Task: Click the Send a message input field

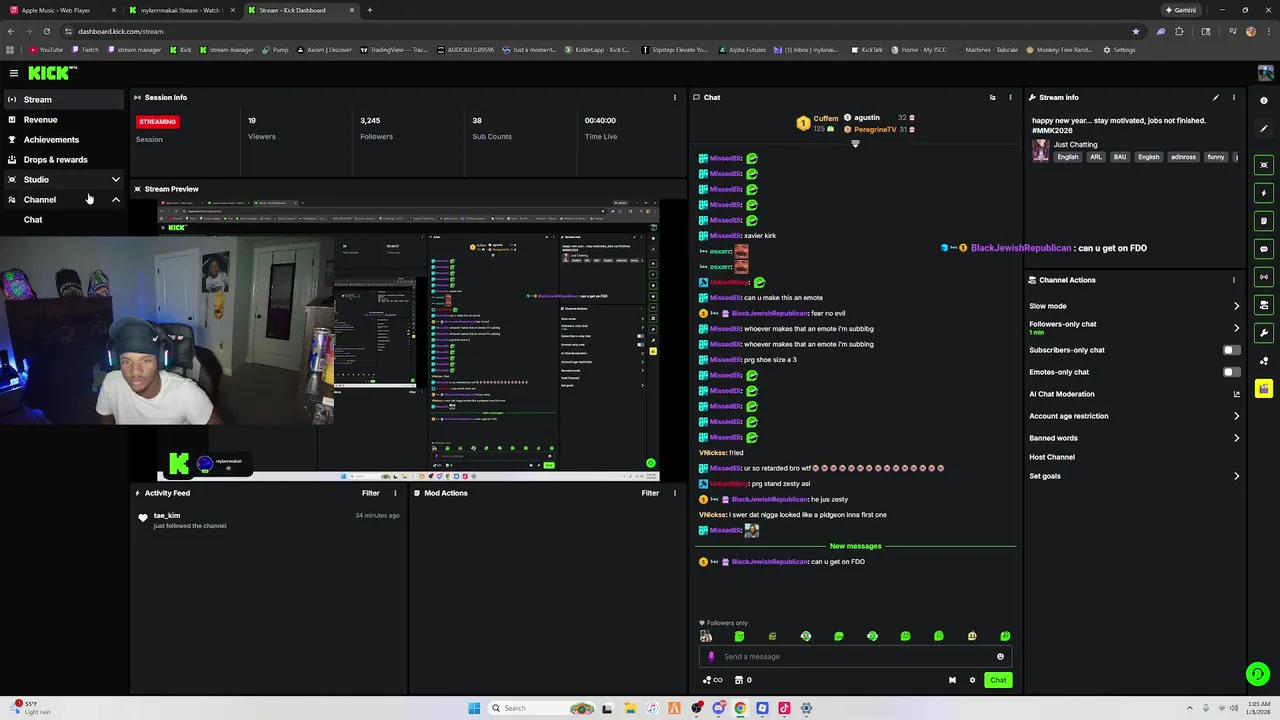Action: tap(856, 657)
